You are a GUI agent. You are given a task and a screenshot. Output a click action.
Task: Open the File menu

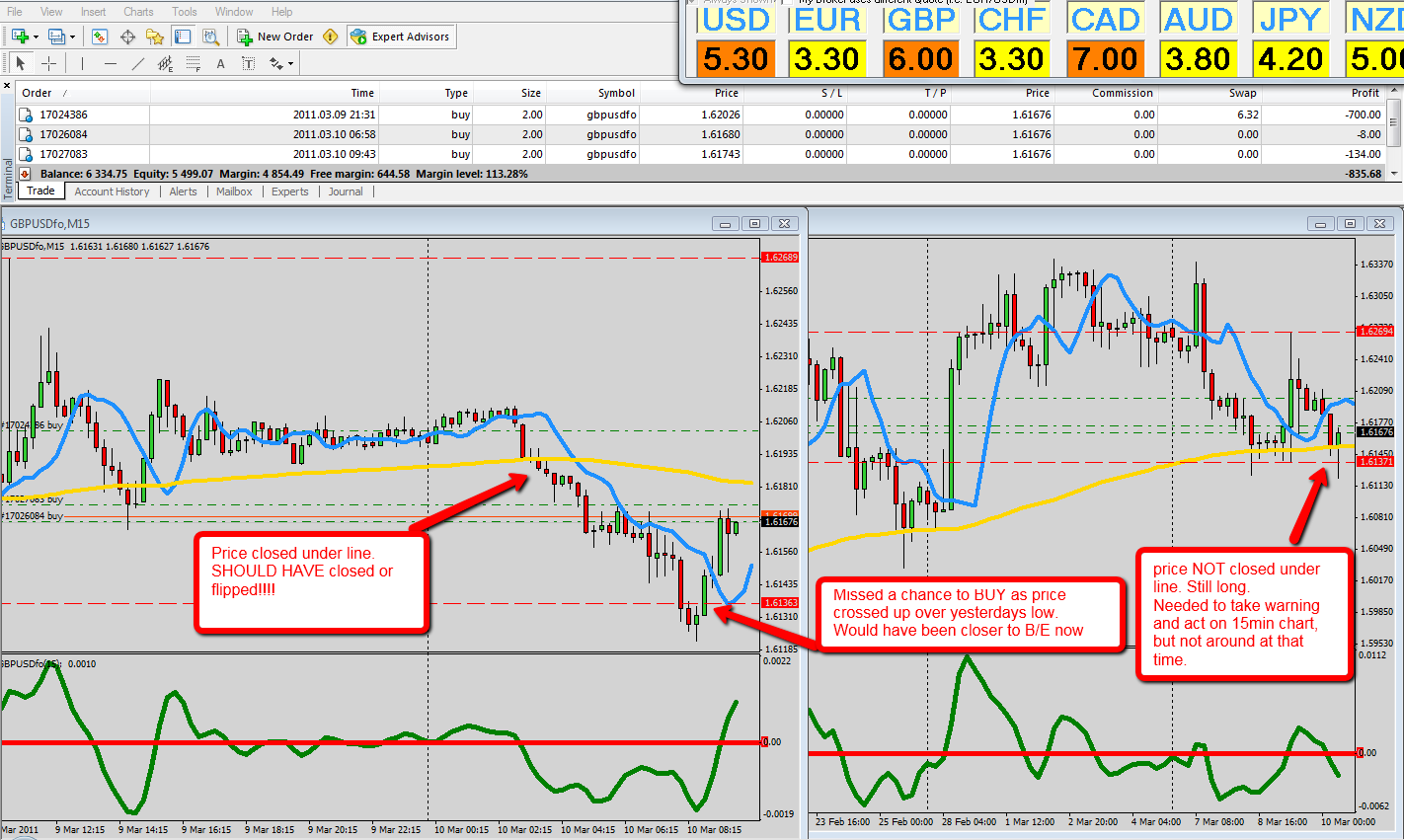pyautogui.click(x=15, y=12)
